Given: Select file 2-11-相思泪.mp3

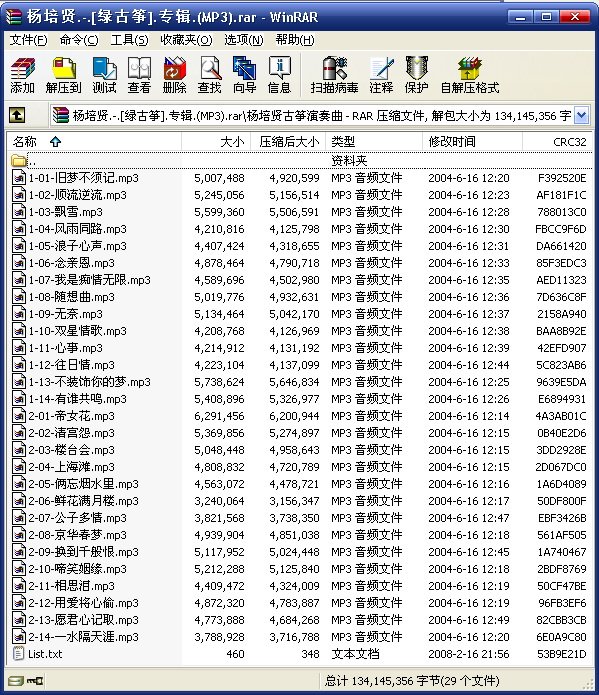Looking at the screenshot, I should coord(71,586).
